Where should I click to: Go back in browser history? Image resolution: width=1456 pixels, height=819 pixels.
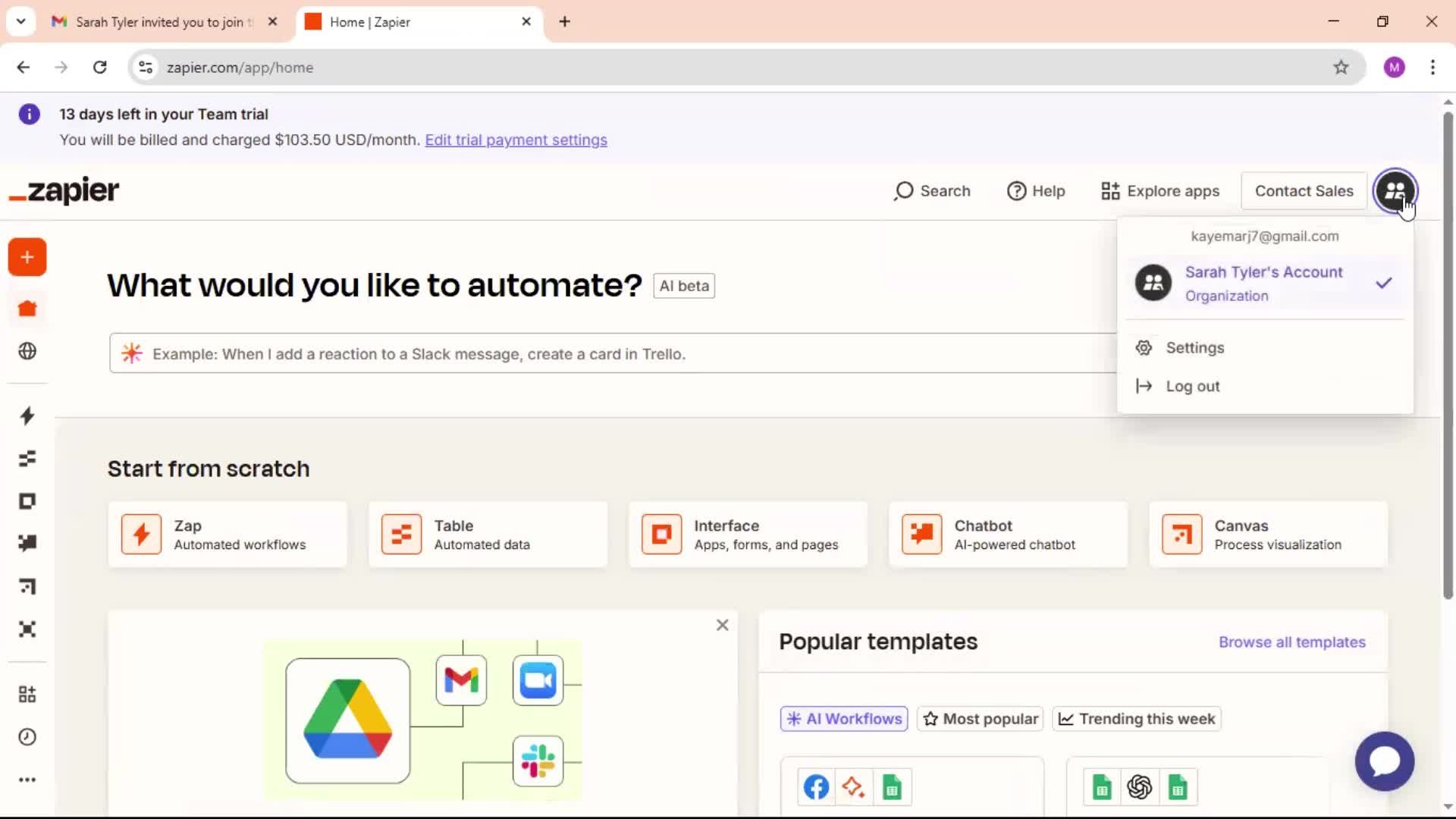coord(24,67)
